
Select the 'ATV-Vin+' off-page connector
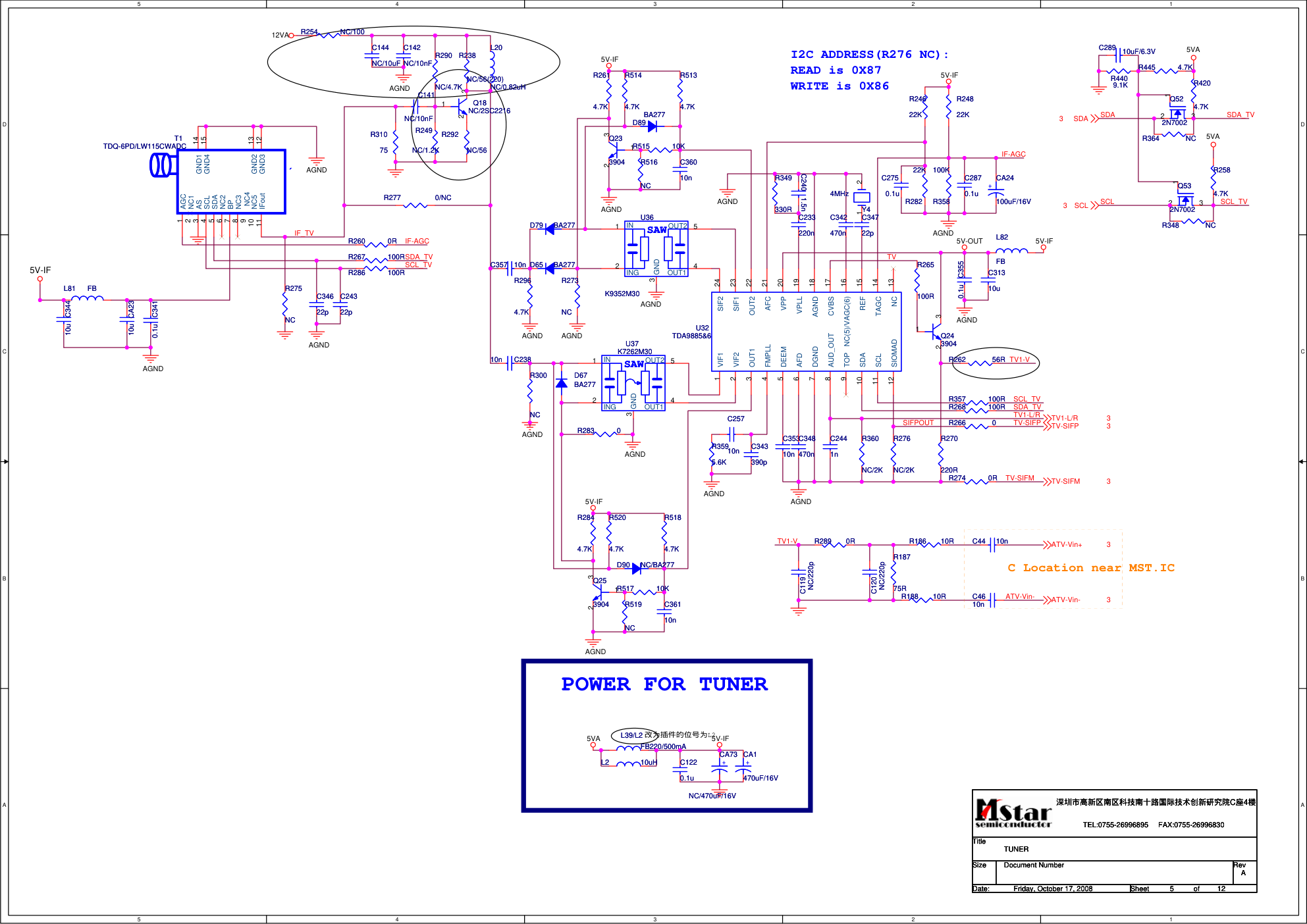1063,544
